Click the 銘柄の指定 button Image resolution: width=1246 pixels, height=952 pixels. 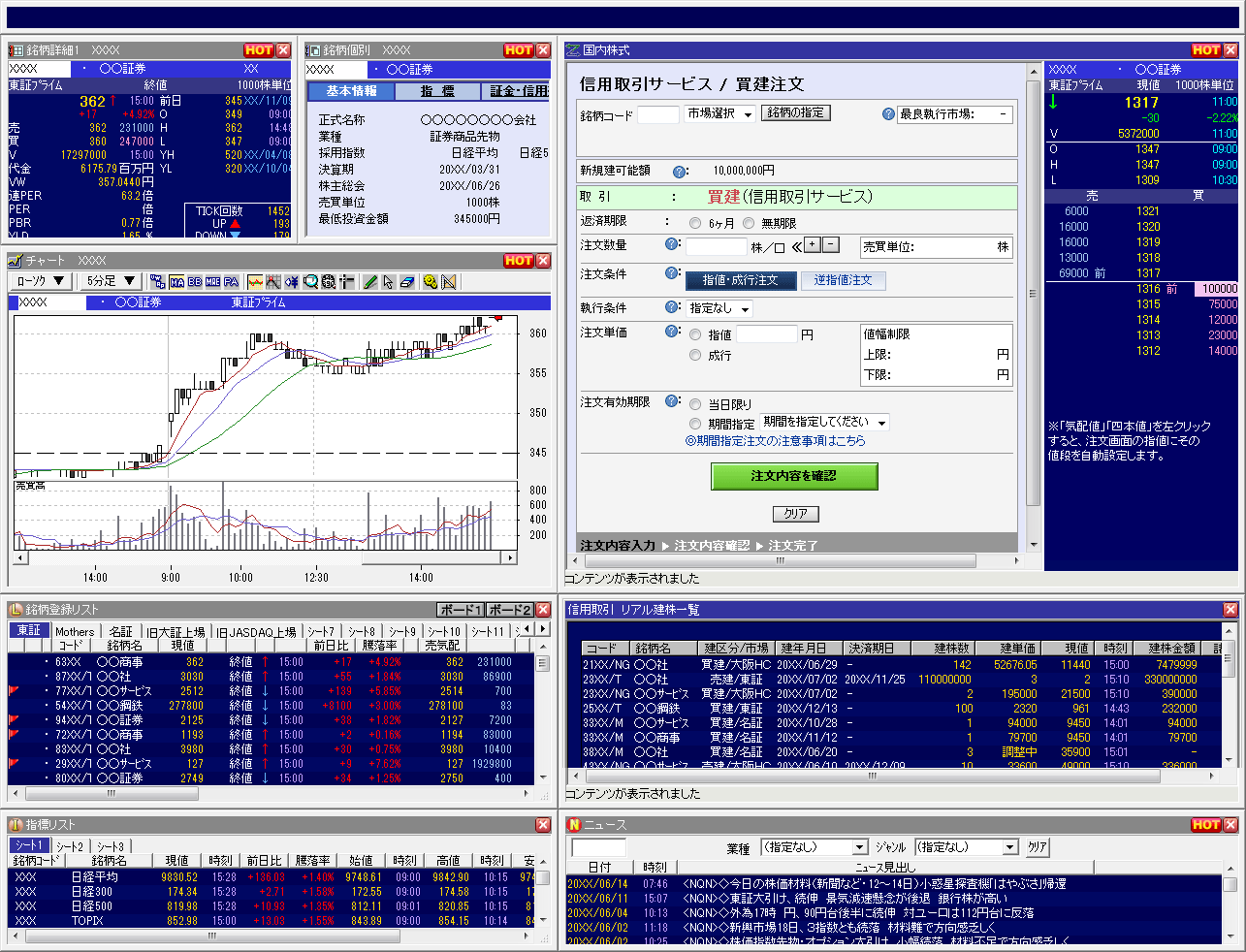[795, 113]
